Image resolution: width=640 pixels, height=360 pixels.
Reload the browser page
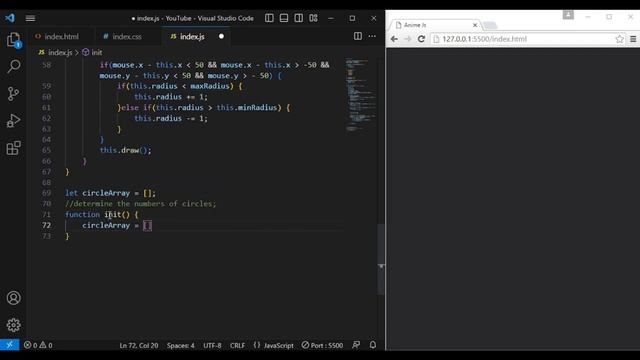coord(421,39)
